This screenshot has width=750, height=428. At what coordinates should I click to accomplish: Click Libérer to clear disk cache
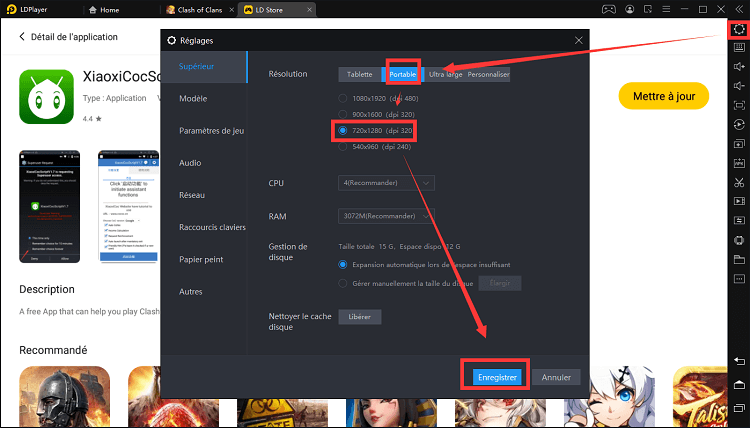(360, 317)
